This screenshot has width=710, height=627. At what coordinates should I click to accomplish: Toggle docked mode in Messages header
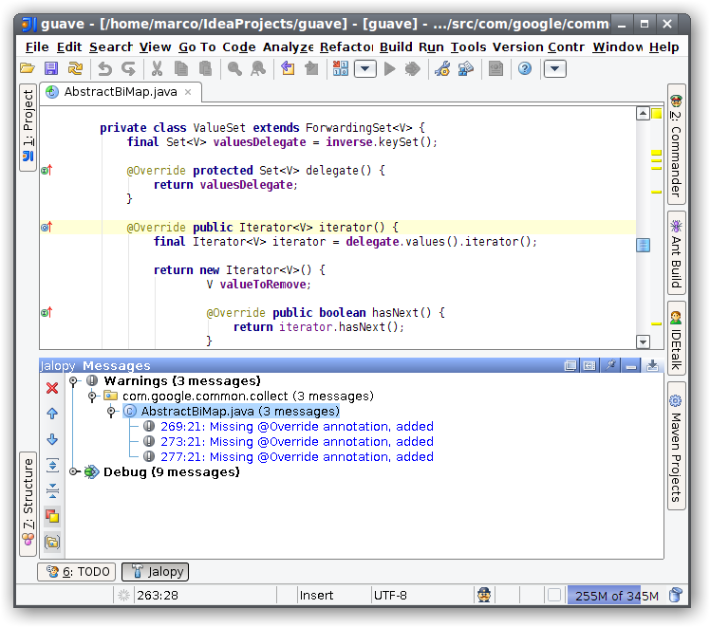pos(589,365)
